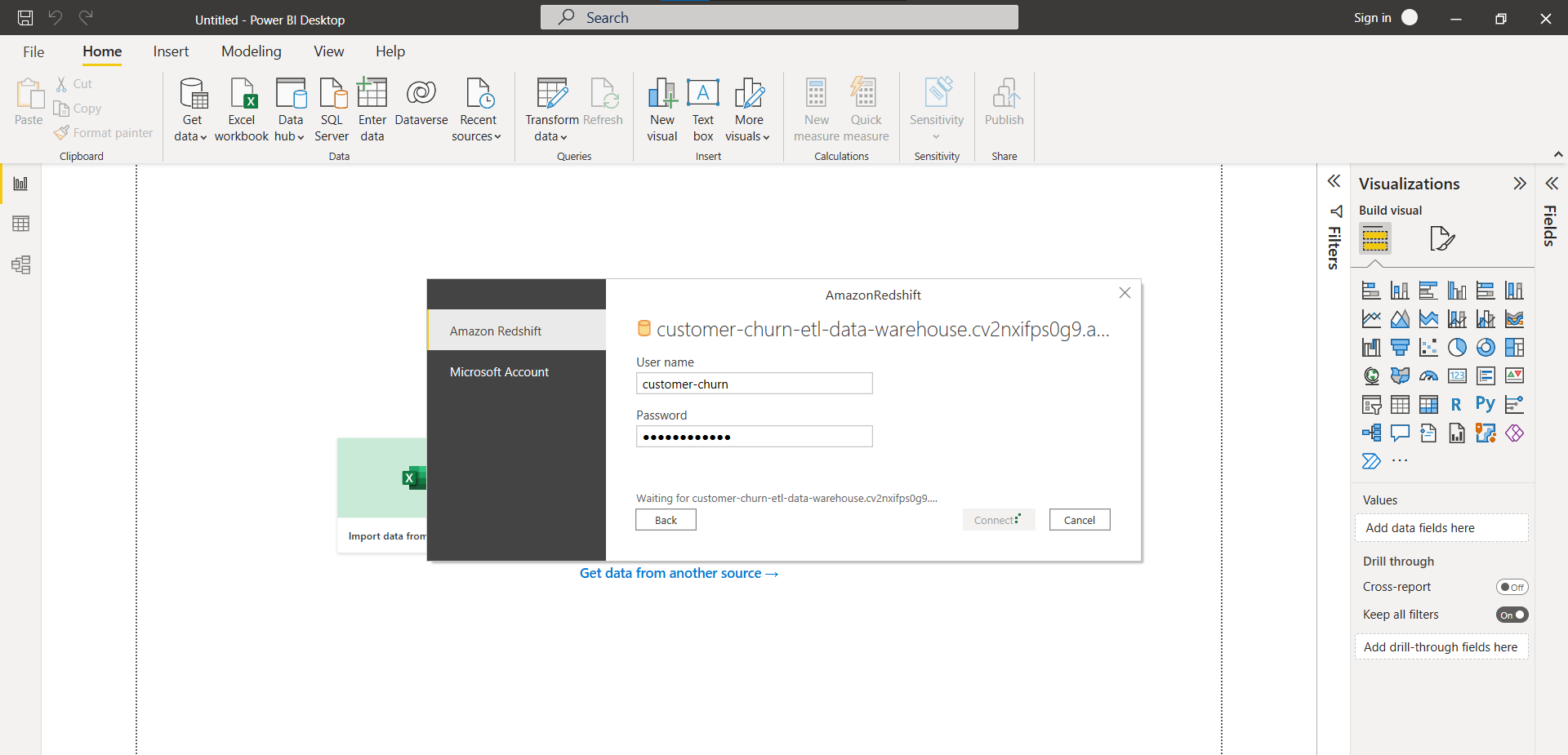Switch to Report view in left sidebar
1568x755 pixels.
[x=20, y=183]
